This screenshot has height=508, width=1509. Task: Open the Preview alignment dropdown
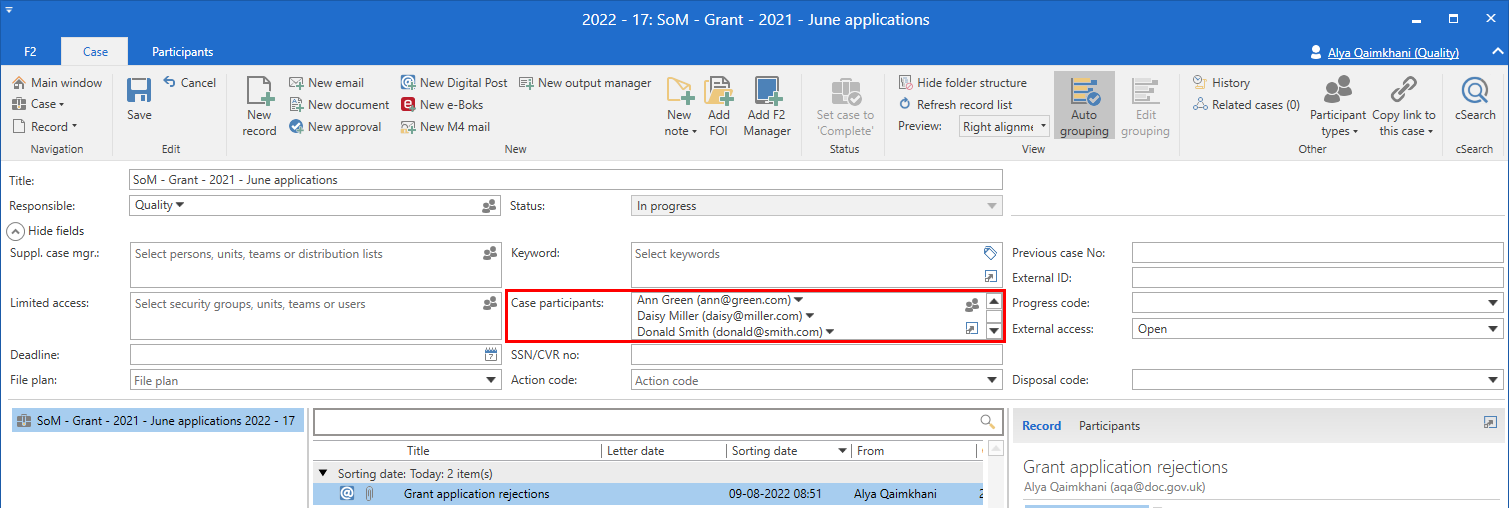point(1043,127)
